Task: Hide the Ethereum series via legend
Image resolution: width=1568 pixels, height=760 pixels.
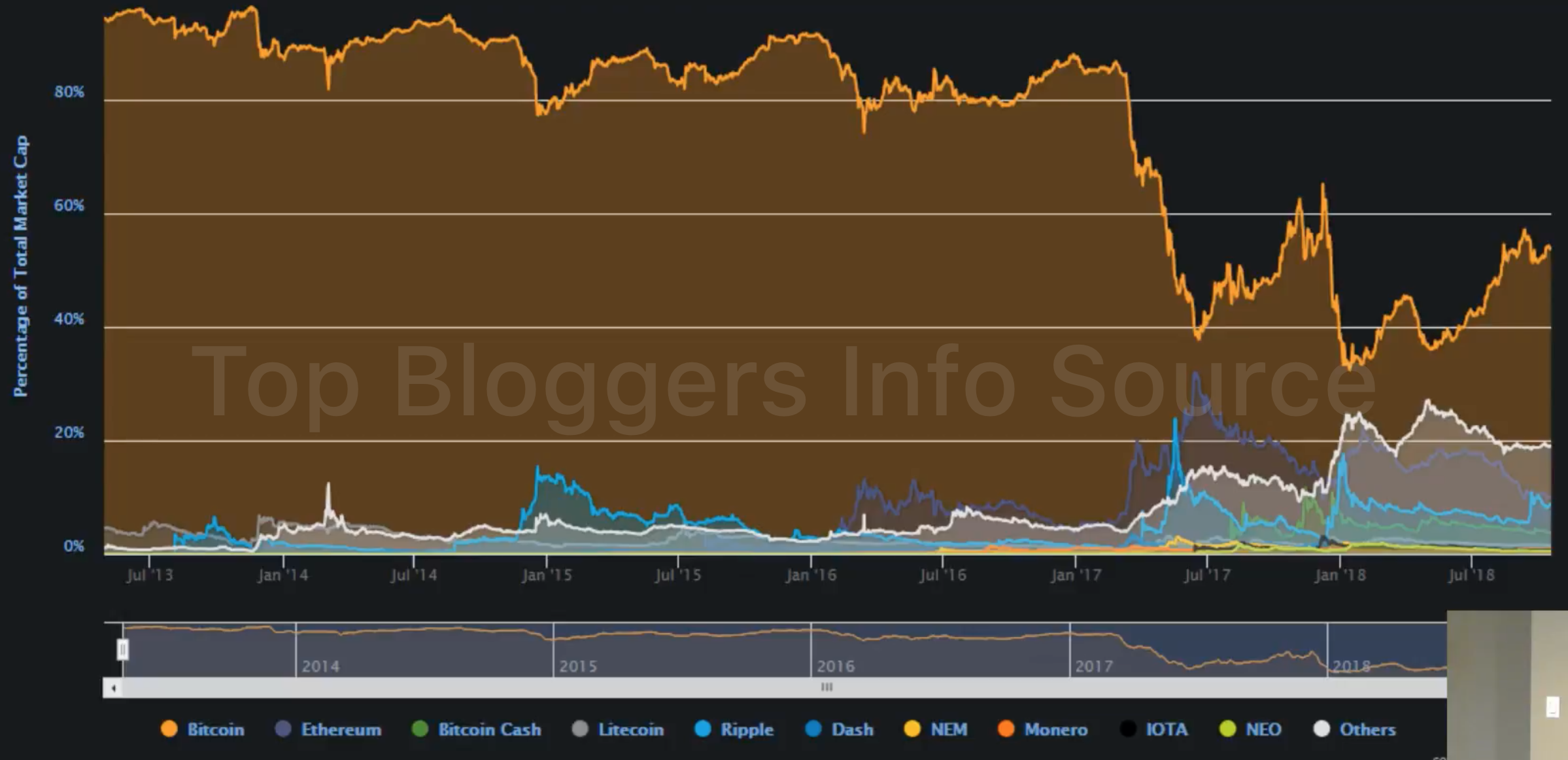Action: pyautogui.click(x=341, y=729)
